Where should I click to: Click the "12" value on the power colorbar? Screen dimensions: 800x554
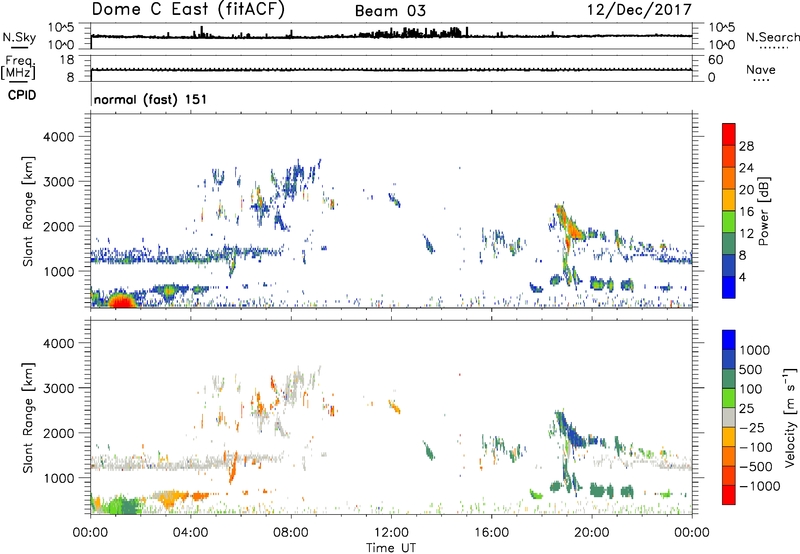pos(746,234)
